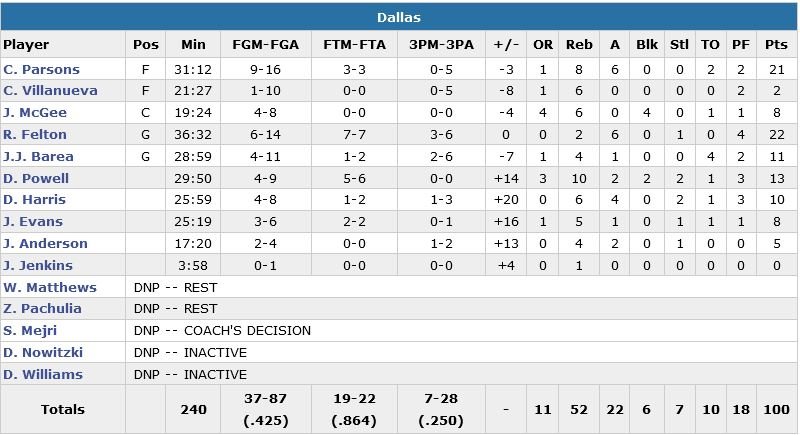Click D. Nowitzki's name
The width and height of the screenshot is (800, 435).
coord(41,352)
